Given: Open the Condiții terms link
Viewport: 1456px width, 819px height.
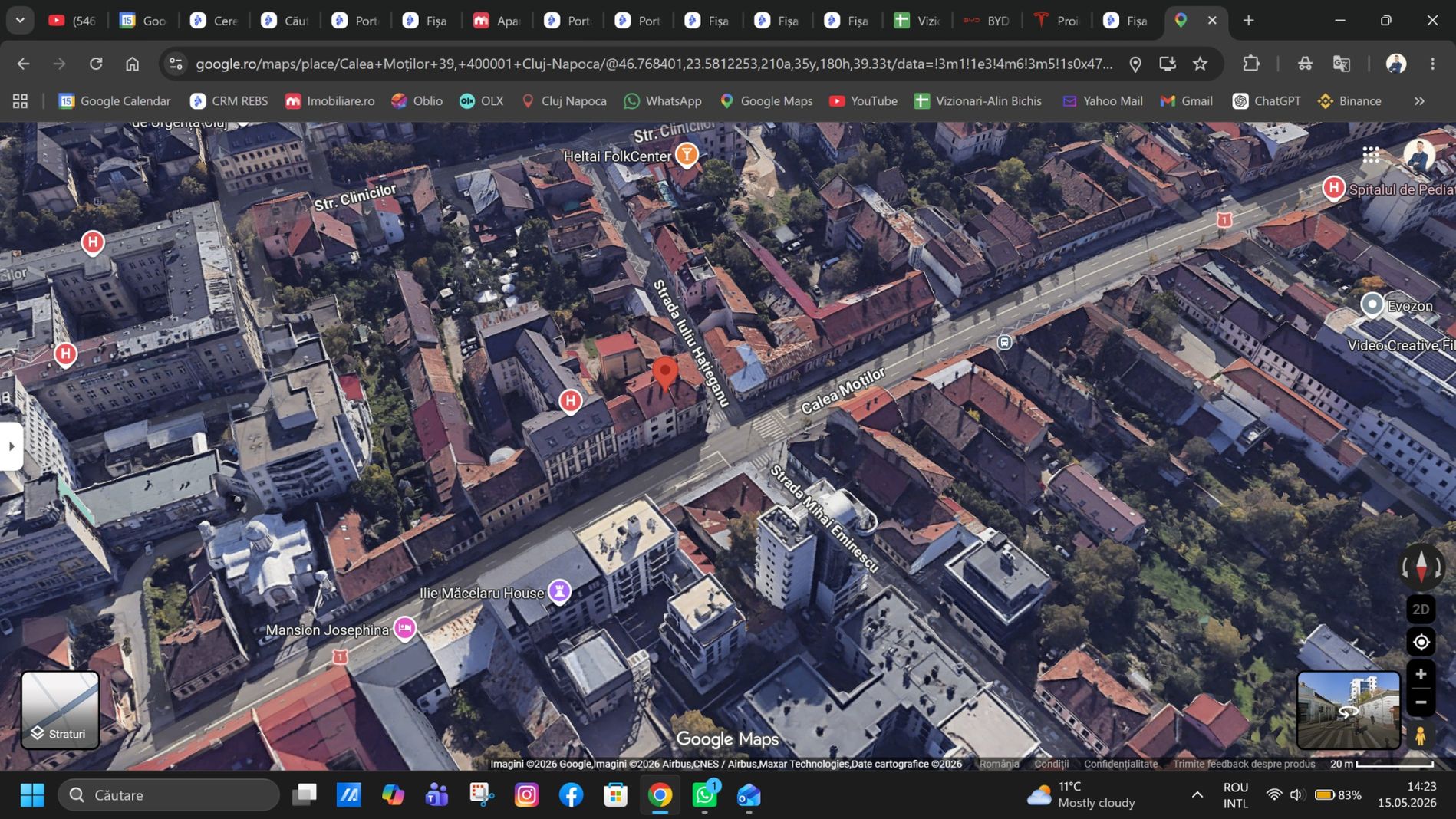Looking at the screenshot, I should [x=1051, y=764].
